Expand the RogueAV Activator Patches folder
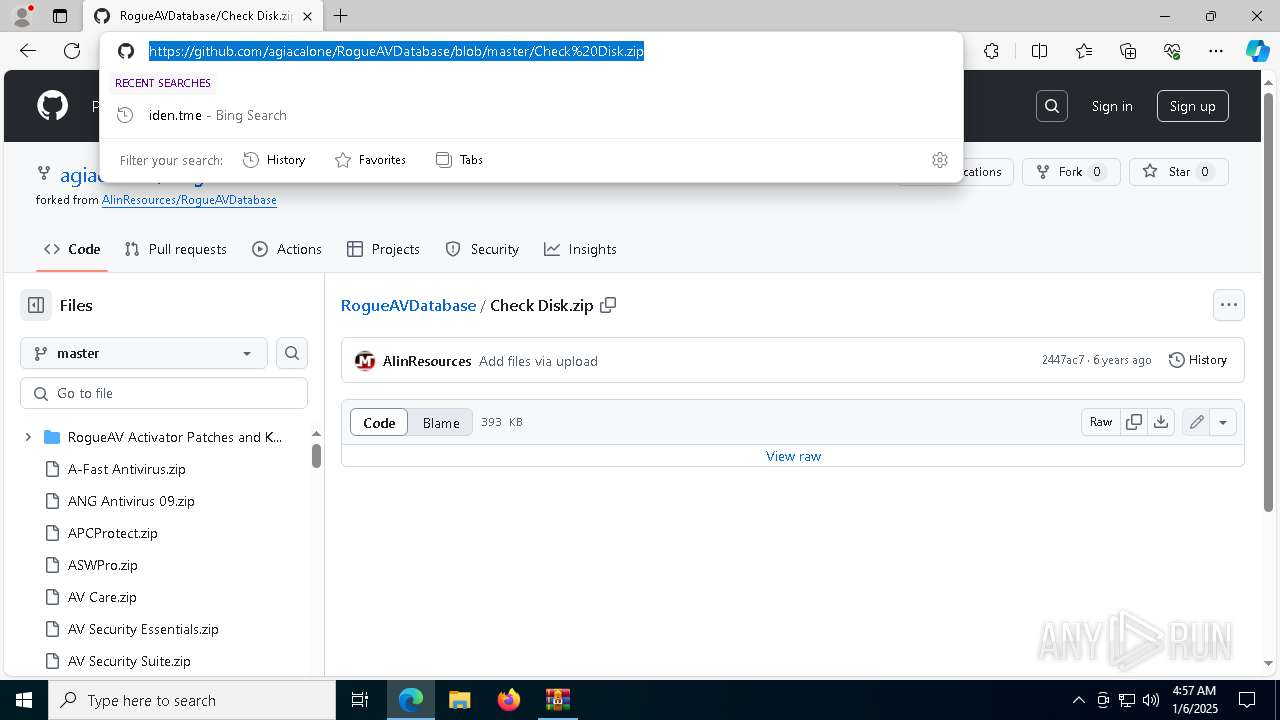This screenshot has width=1280, height=720. [28, 437]
